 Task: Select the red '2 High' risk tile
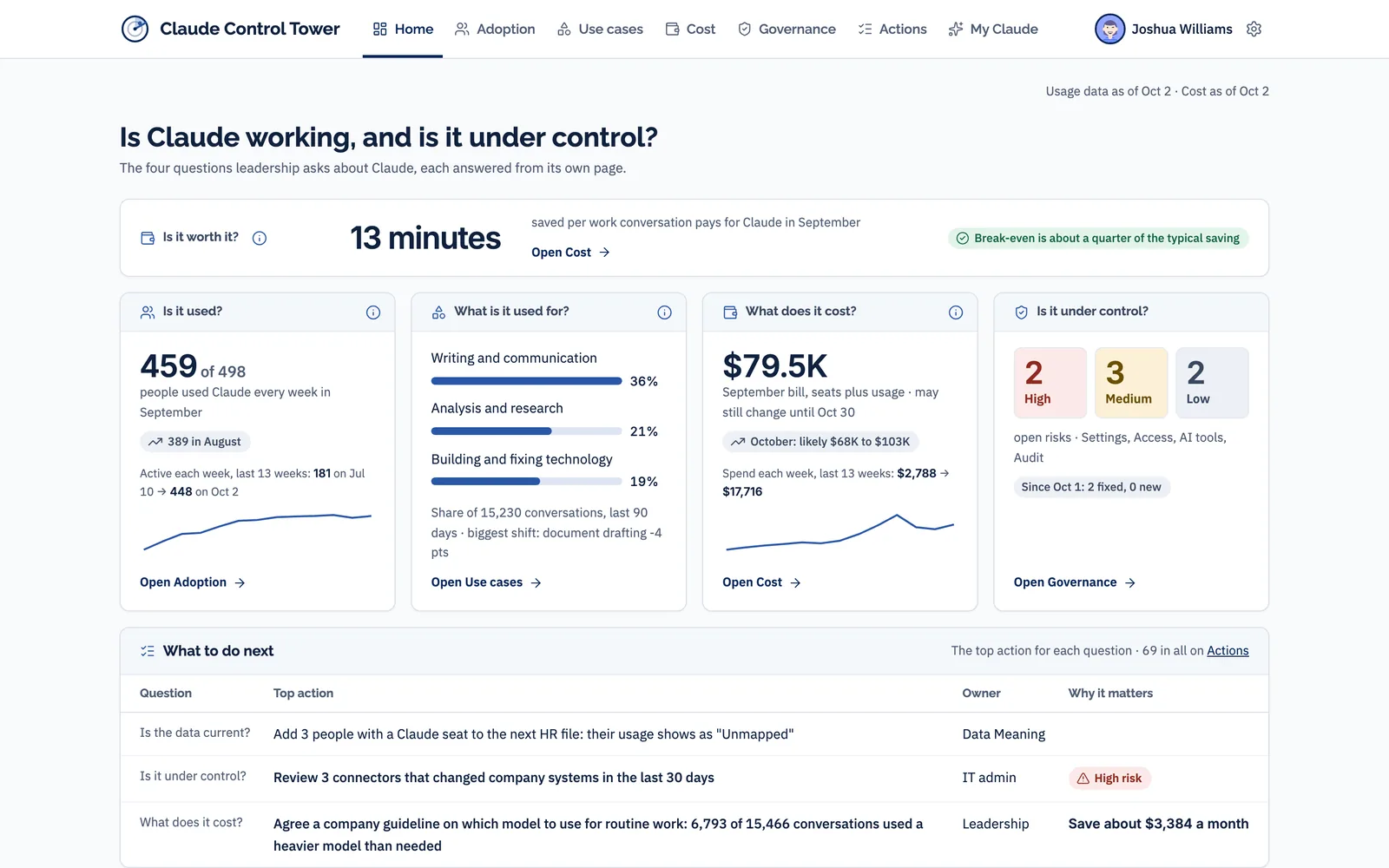(1050, 383)
